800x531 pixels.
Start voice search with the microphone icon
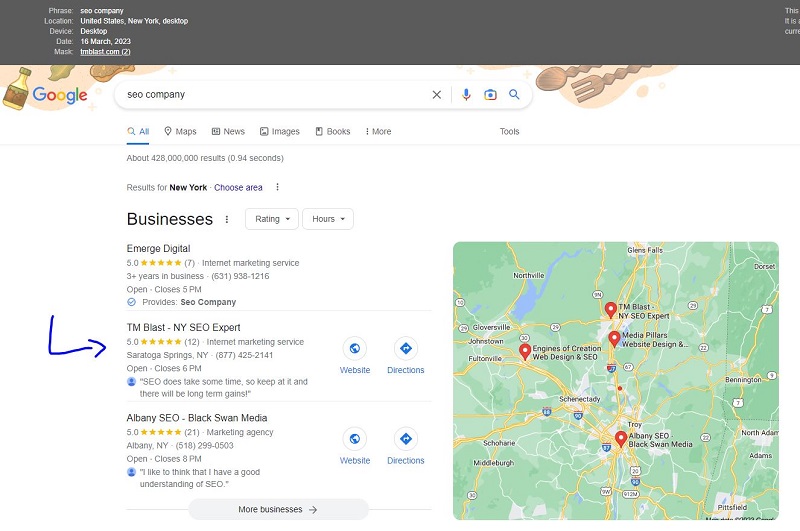coord(466,95)
